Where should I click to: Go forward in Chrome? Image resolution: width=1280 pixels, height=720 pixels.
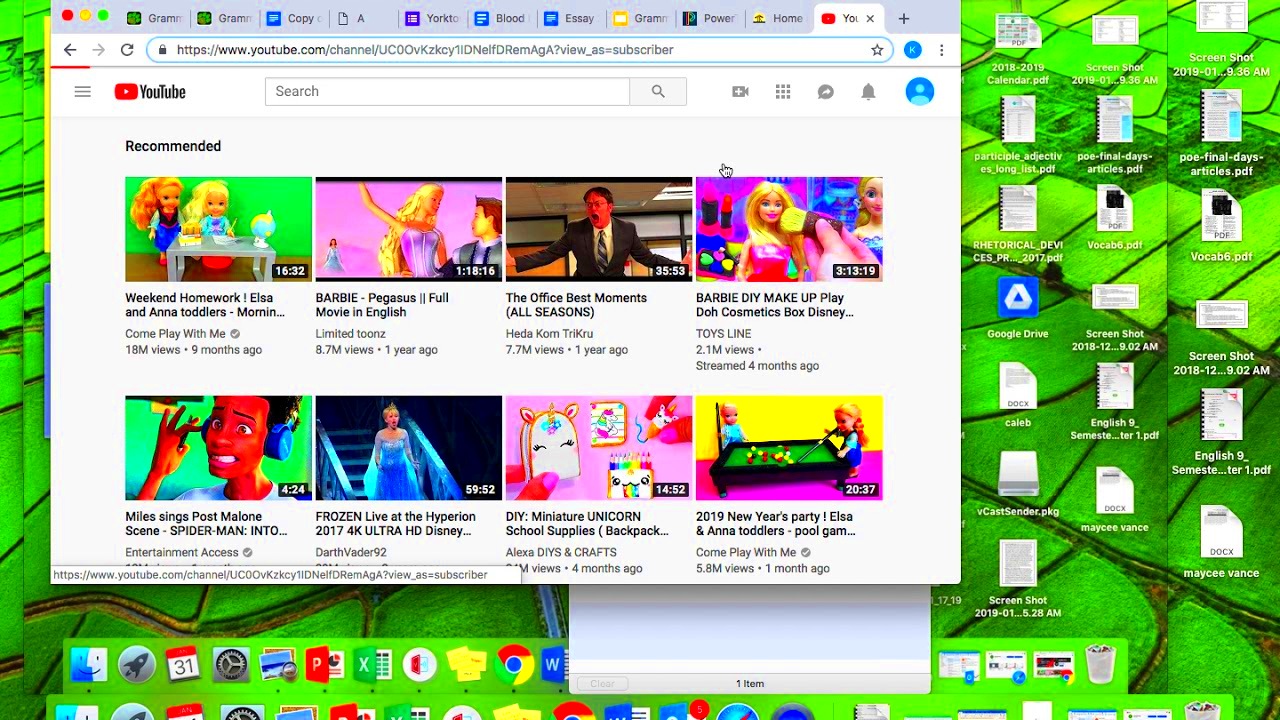tap(98, 49)
